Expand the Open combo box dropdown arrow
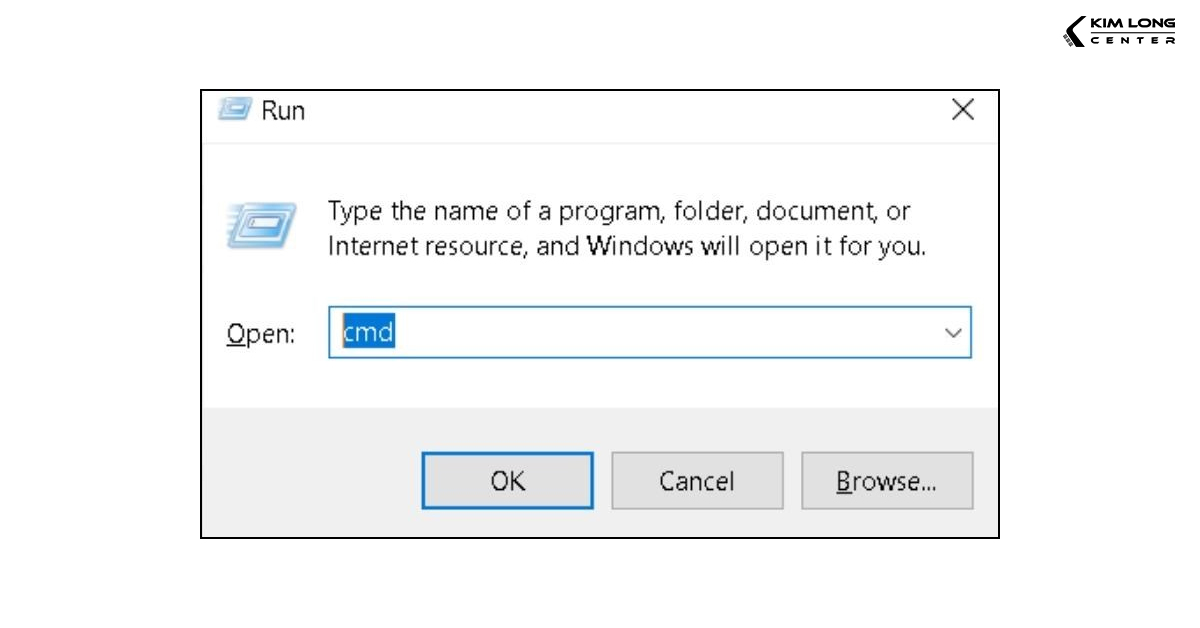 pos(953,333)
